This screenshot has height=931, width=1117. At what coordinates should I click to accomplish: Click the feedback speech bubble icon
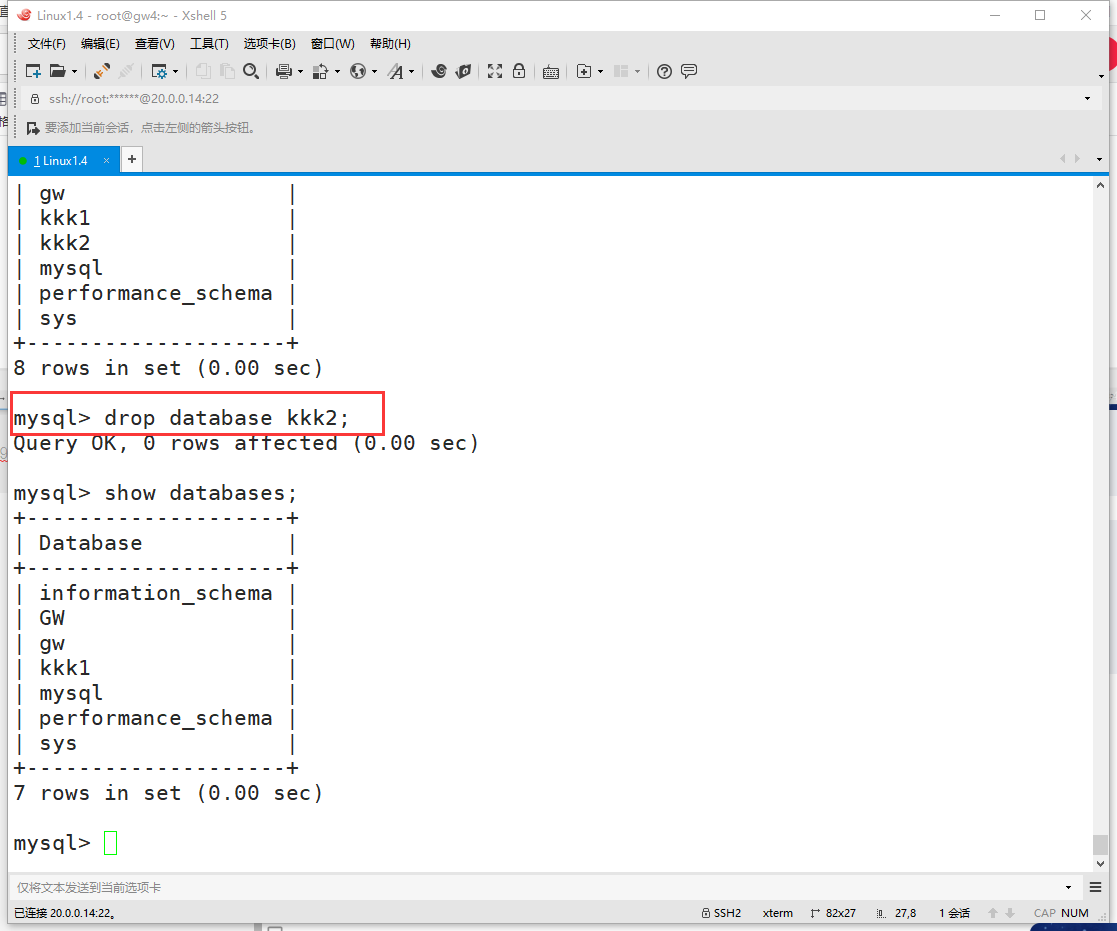coord(689,71)
